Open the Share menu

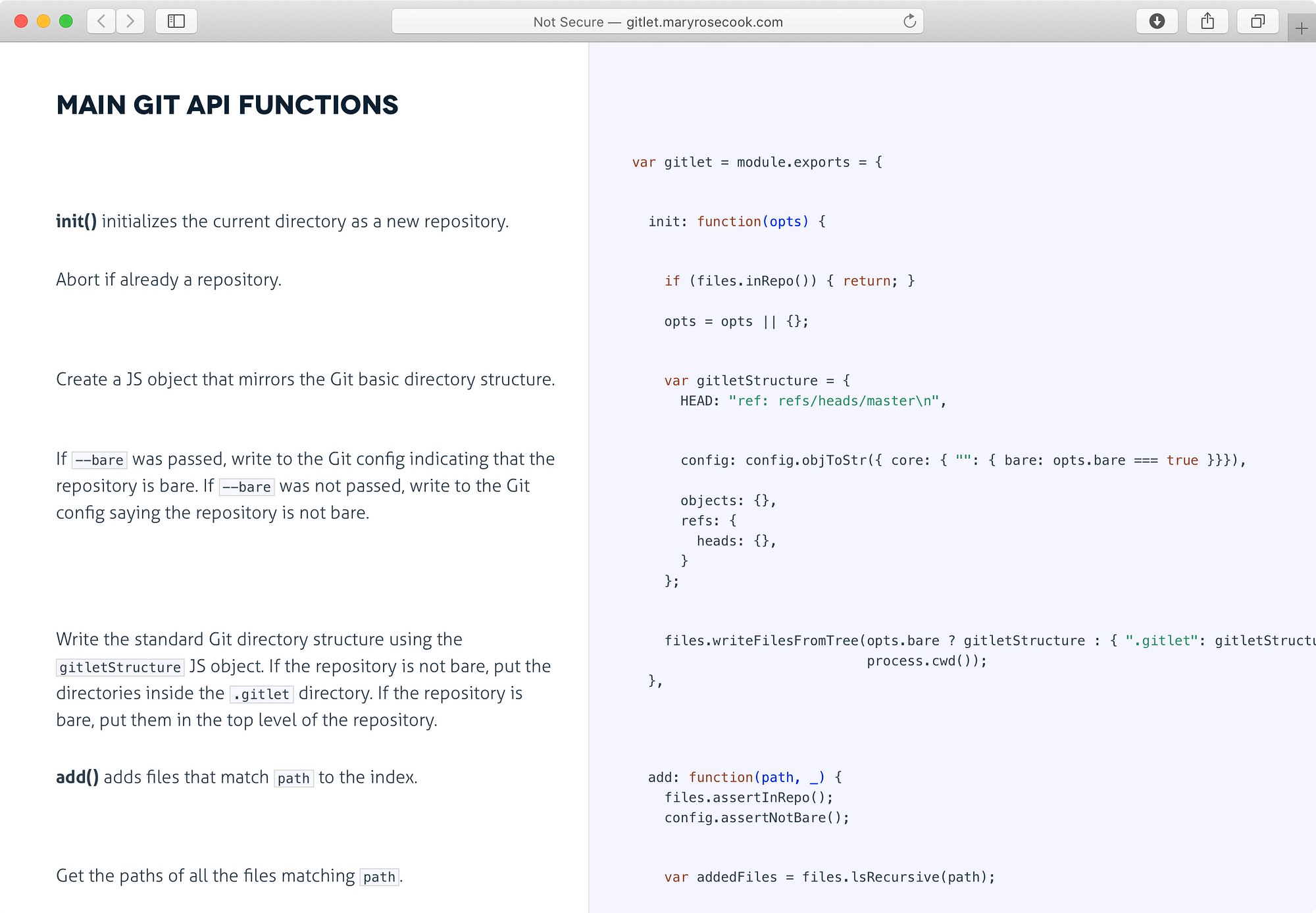[x=1207, y=21]
